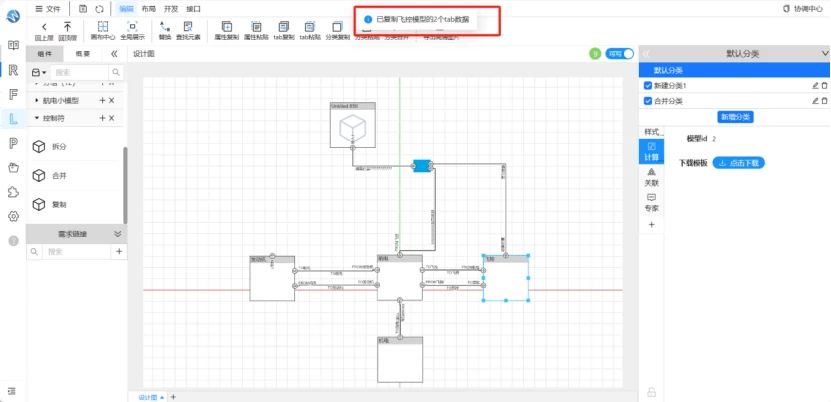Click the 新增分类 button
Image resolution: width=831 pixels, height=402 pixels.
[x=735, y=117]
